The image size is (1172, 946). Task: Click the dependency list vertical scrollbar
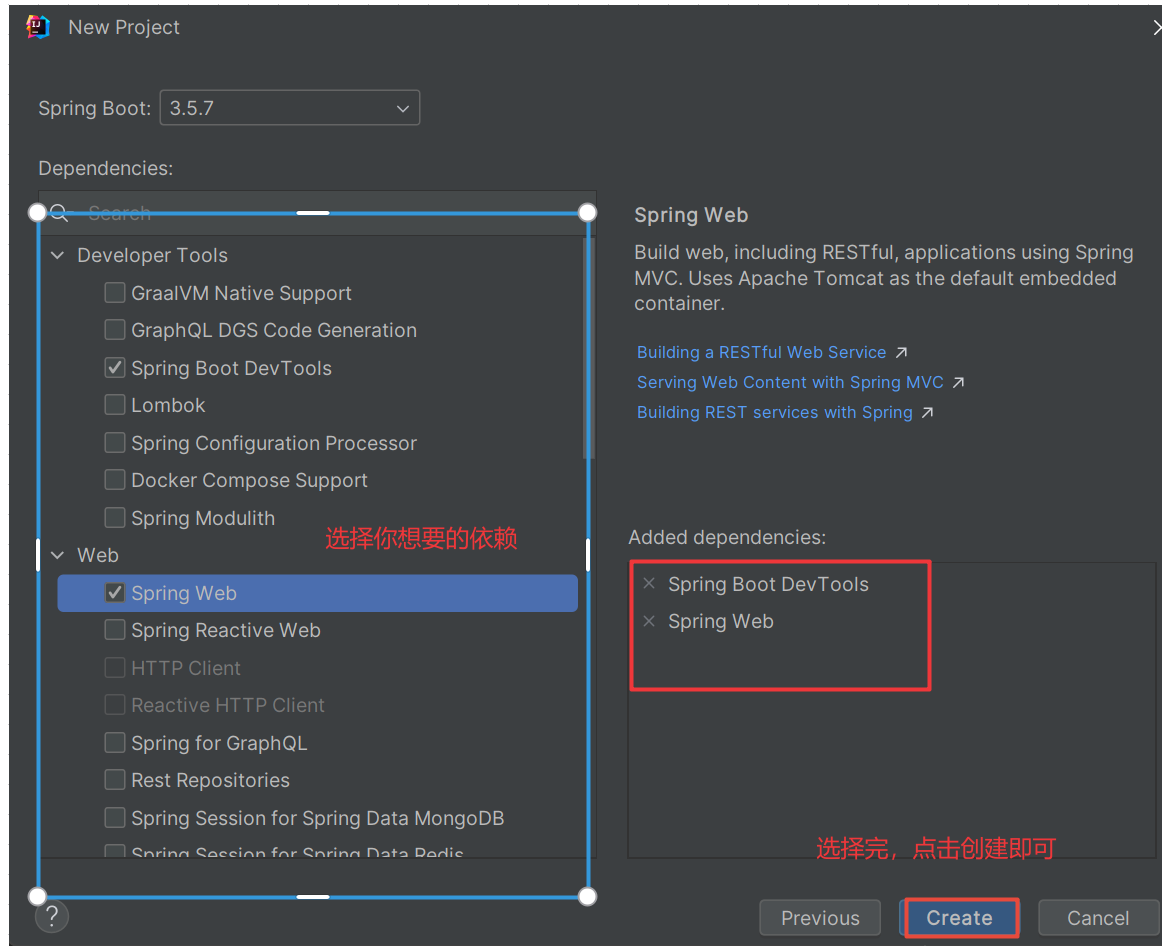pyautogui.click(x=588, y=347)
